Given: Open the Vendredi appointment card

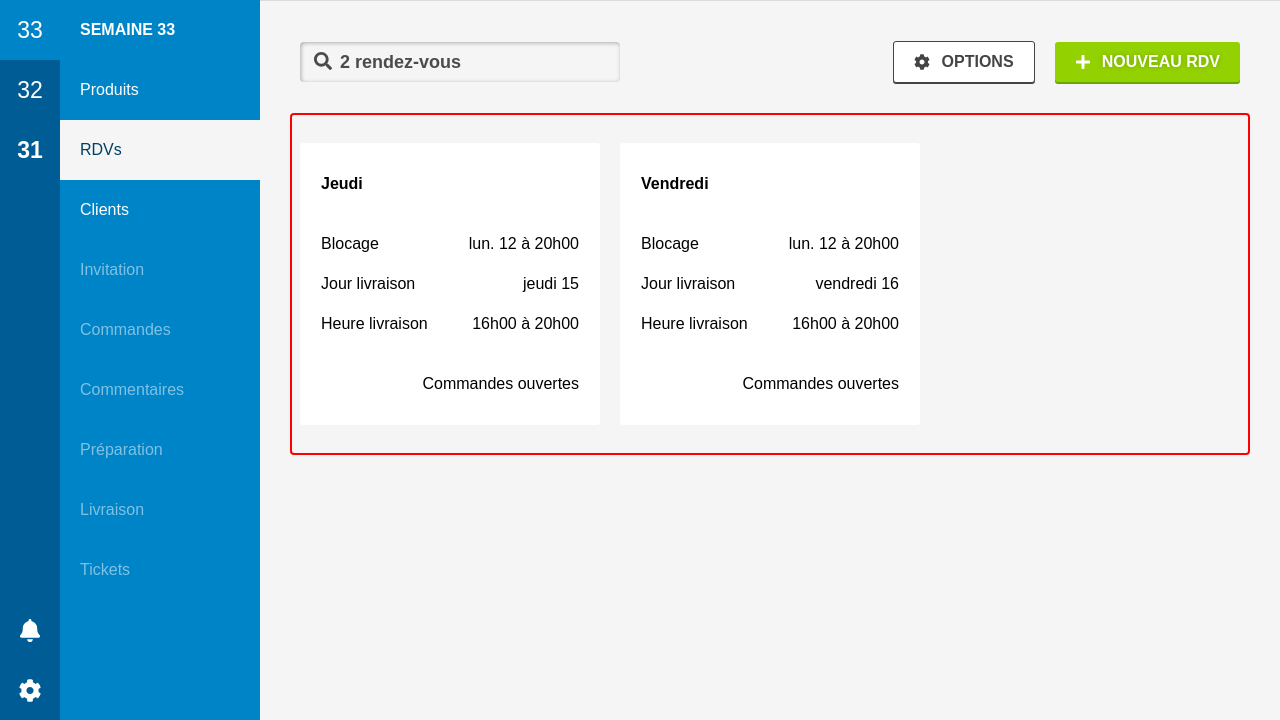Looking at the screenshot, I should pos(770,284).
